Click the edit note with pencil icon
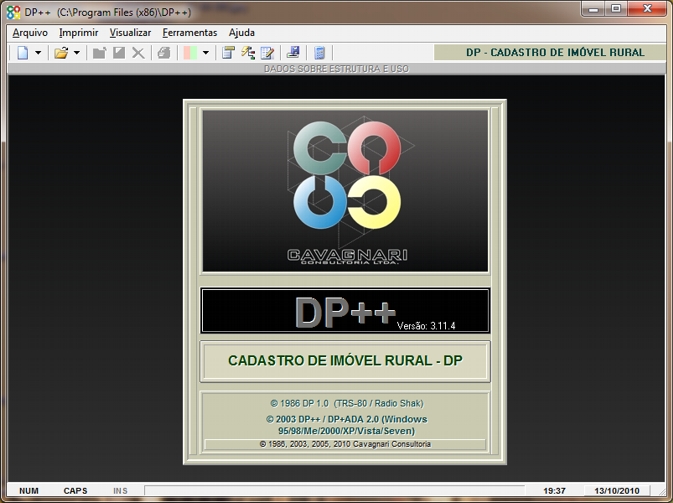The width and height of the screenshot is (673, 503). coord(267,53)
